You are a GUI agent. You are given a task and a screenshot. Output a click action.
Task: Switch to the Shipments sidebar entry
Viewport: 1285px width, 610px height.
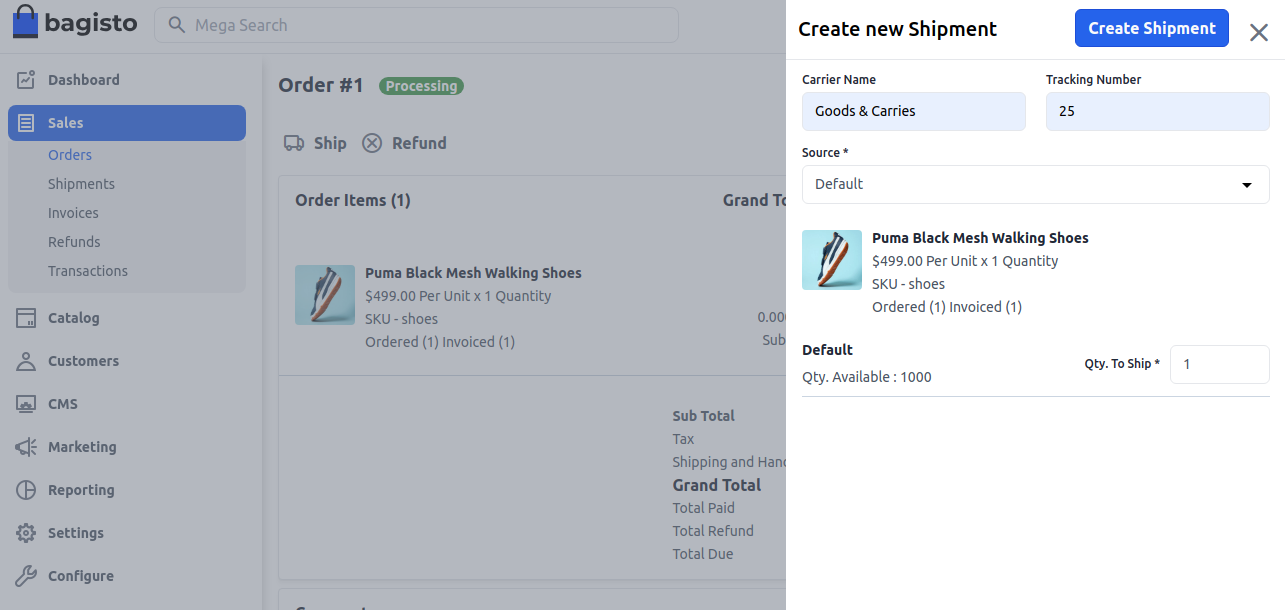point(81,183)
